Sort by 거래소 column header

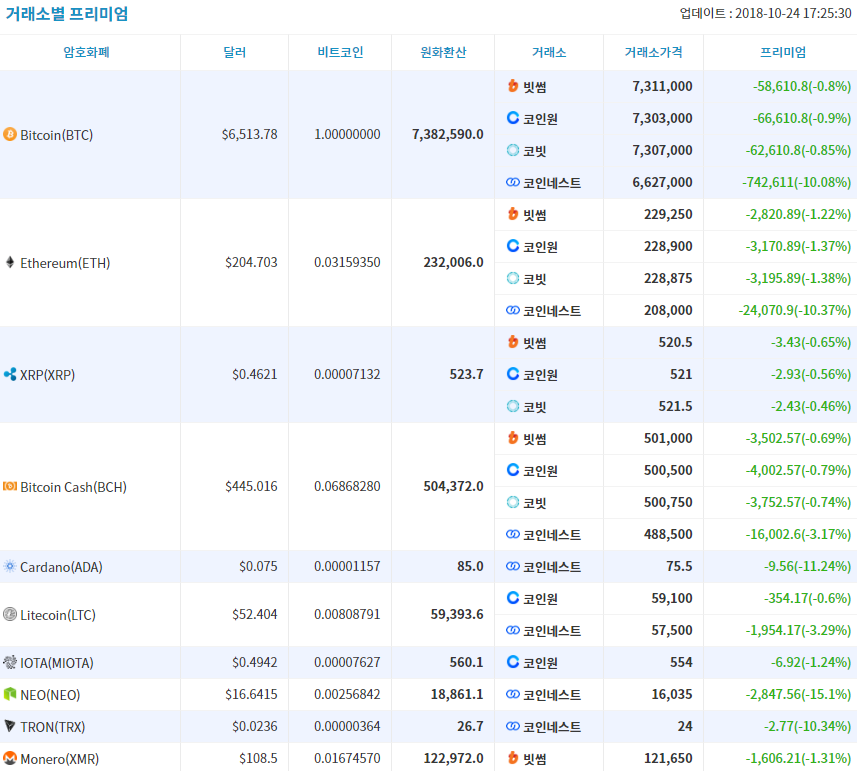pyautogui.click(x=549, y=52)
